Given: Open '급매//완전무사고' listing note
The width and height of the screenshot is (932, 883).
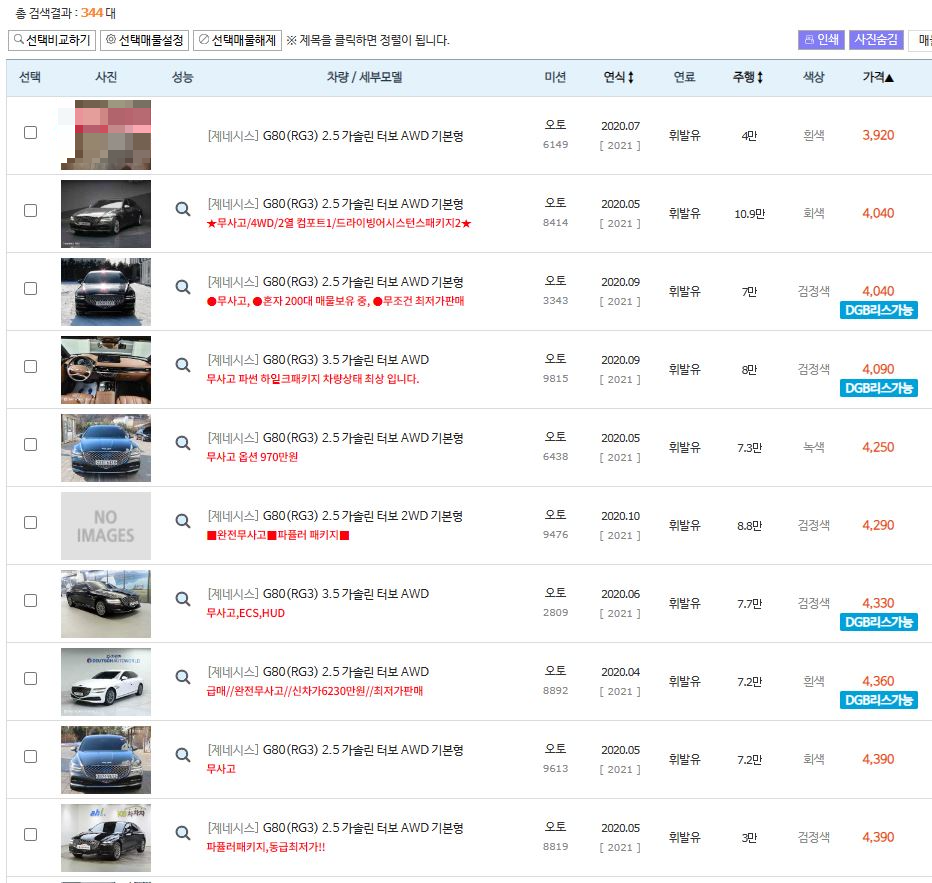Looking at the screenshot, I should [314, 691].
